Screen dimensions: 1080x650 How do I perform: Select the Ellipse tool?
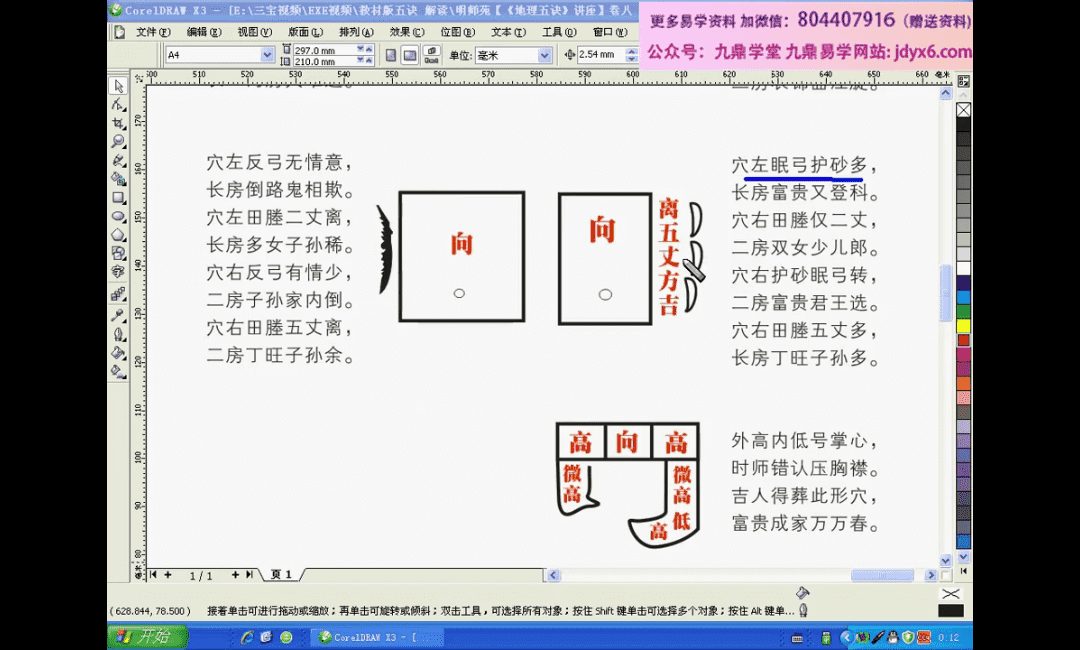pos(118,216)
